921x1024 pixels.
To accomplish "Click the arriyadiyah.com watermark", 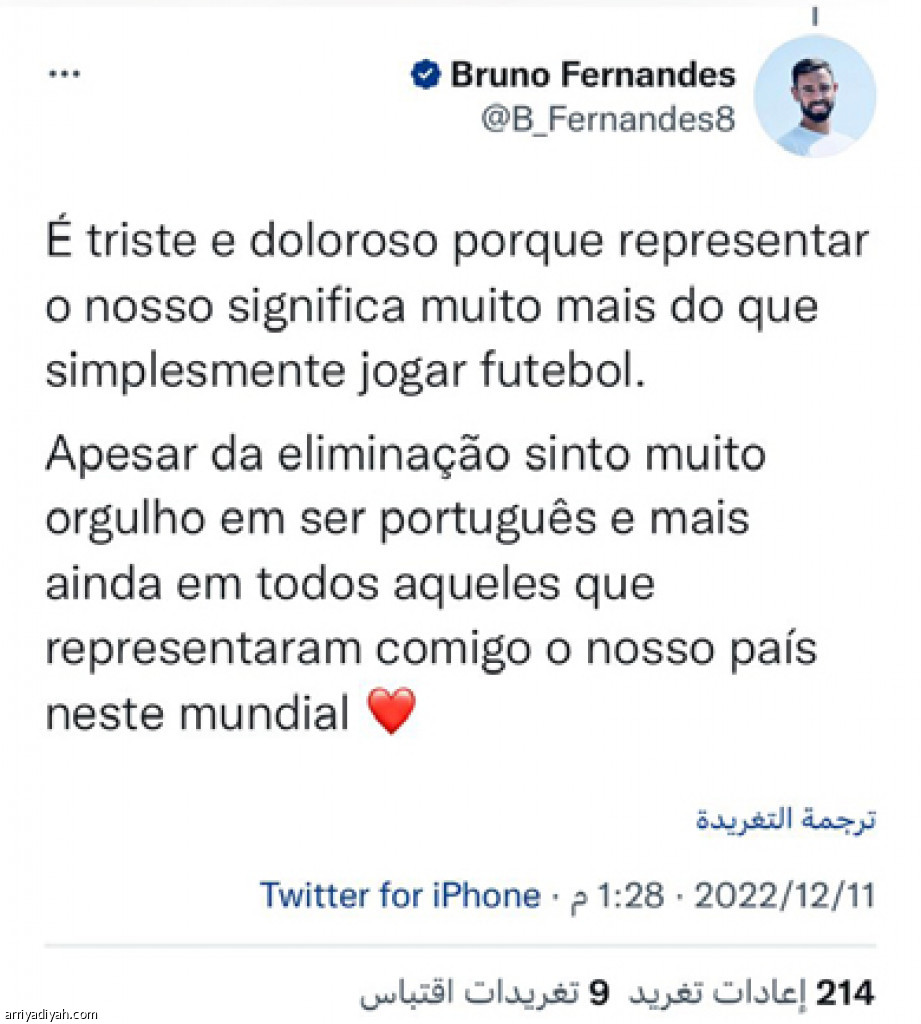I will click(50, 1014).
